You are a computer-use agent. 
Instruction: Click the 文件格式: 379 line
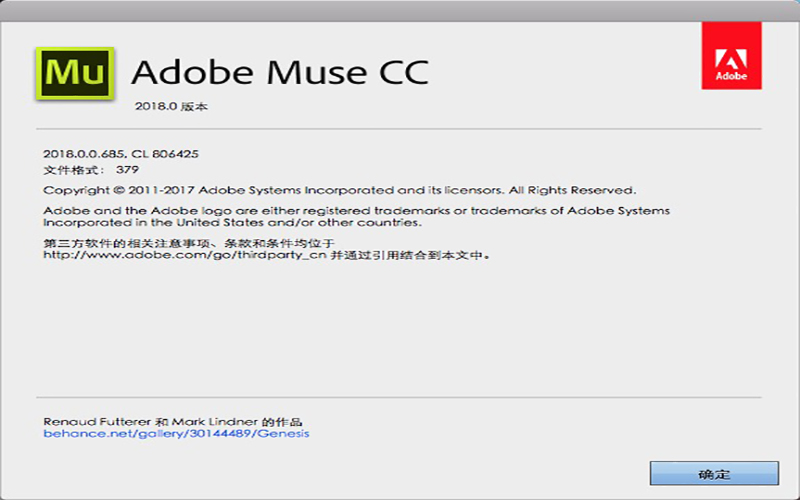coord(91,170)
